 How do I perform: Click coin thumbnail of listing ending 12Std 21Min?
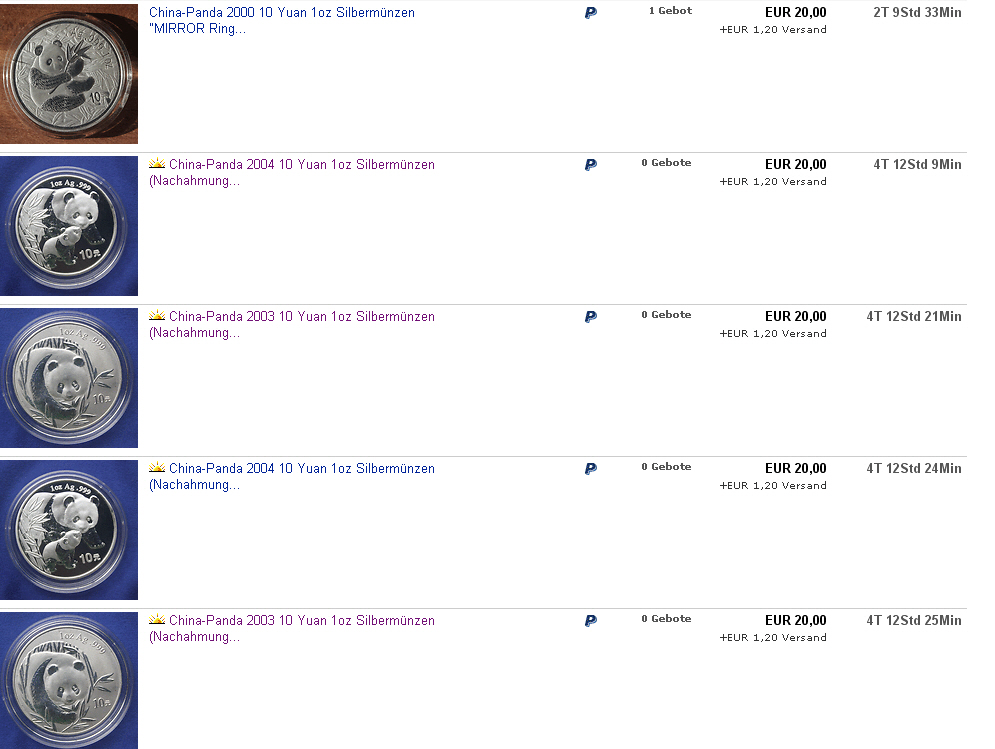tap(69, 378)
